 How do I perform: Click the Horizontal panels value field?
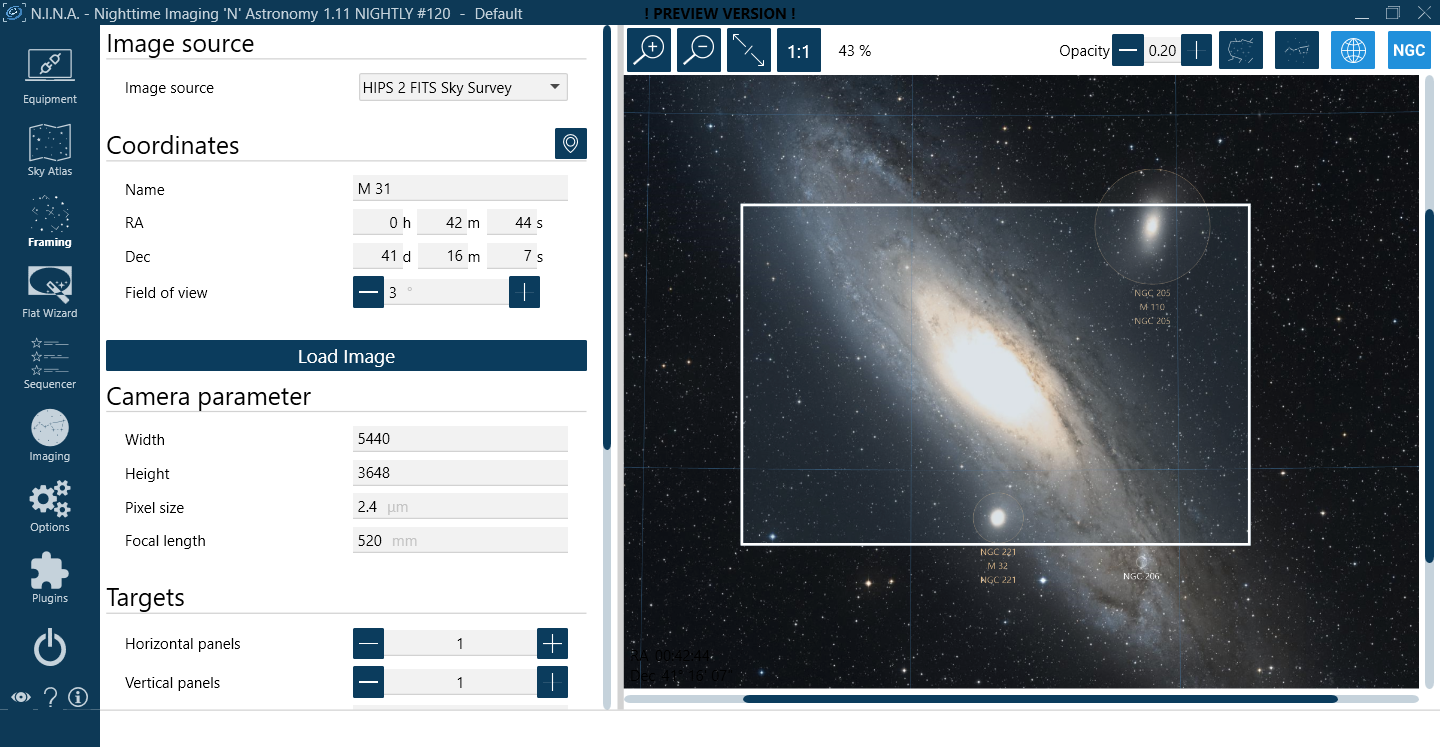(460, 643)
